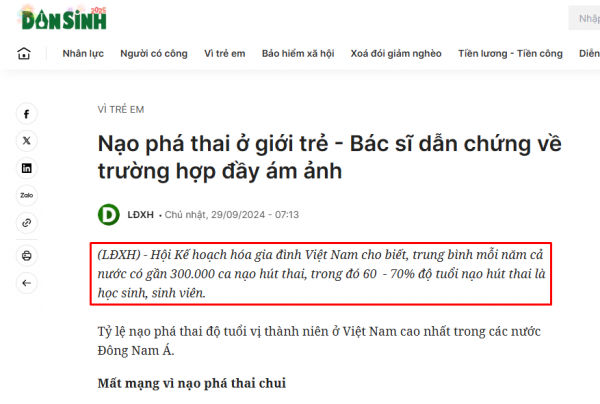Print the article using printer icon
Viewport: 600px width, 404px height.
coord(26,256)
